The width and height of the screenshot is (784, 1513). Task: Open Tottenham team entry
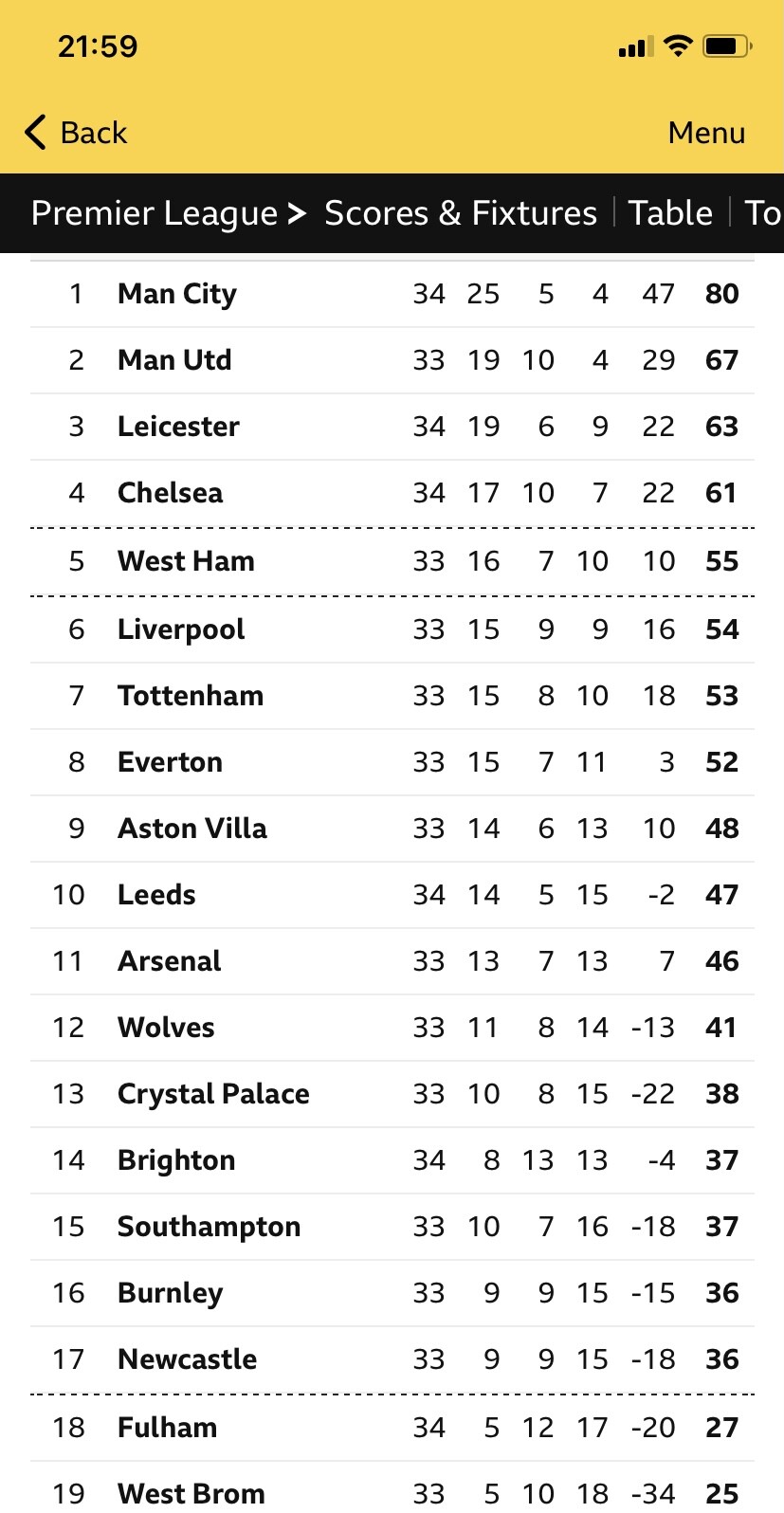[191, 696]
